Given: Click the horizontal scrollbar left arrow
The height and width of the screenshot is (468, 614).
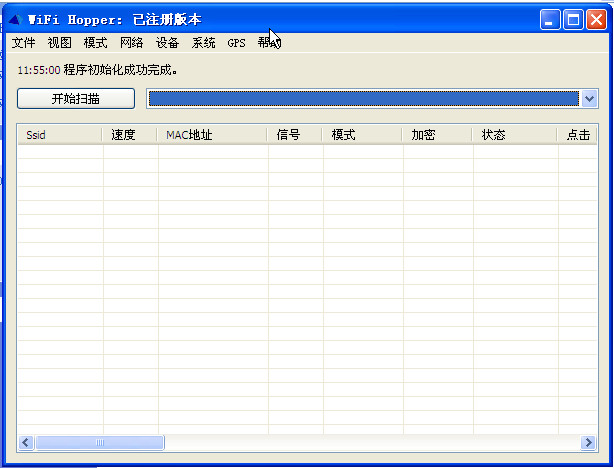Looking at the screenshot, I should pos(26,443).
